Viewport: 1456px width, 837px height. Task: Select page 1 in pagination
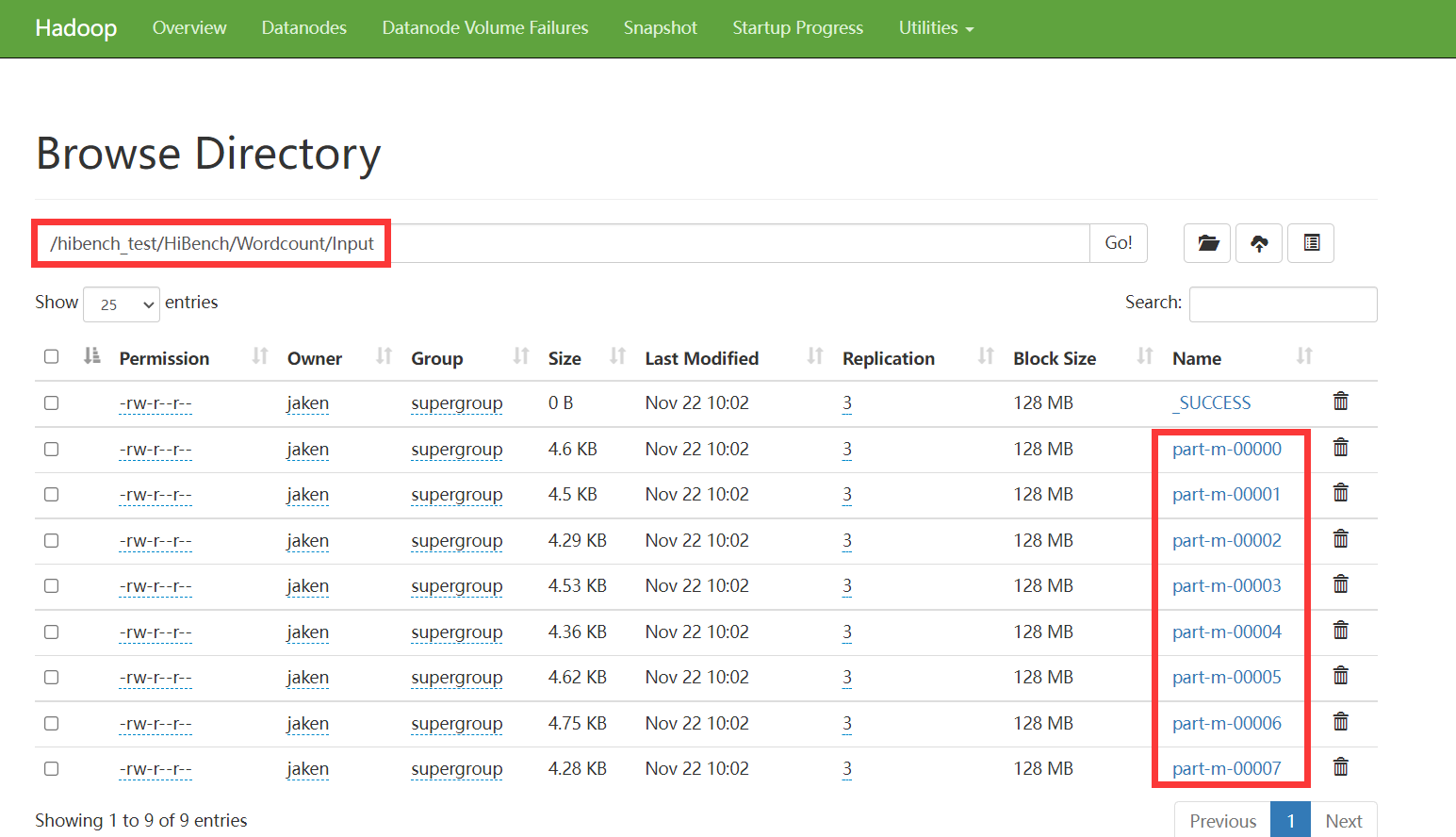click(1291, 820)
